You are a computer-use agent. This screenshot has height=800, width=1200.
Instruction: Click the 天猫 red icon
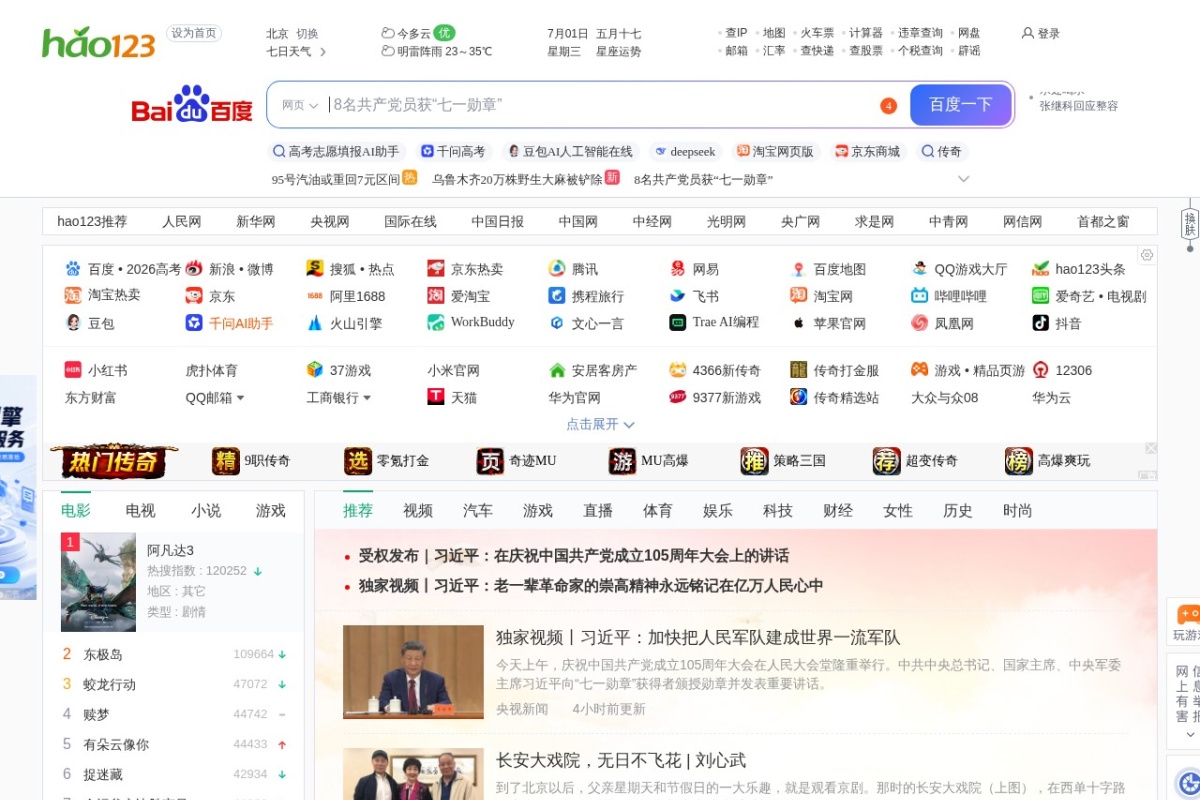(x=436, y=397)
